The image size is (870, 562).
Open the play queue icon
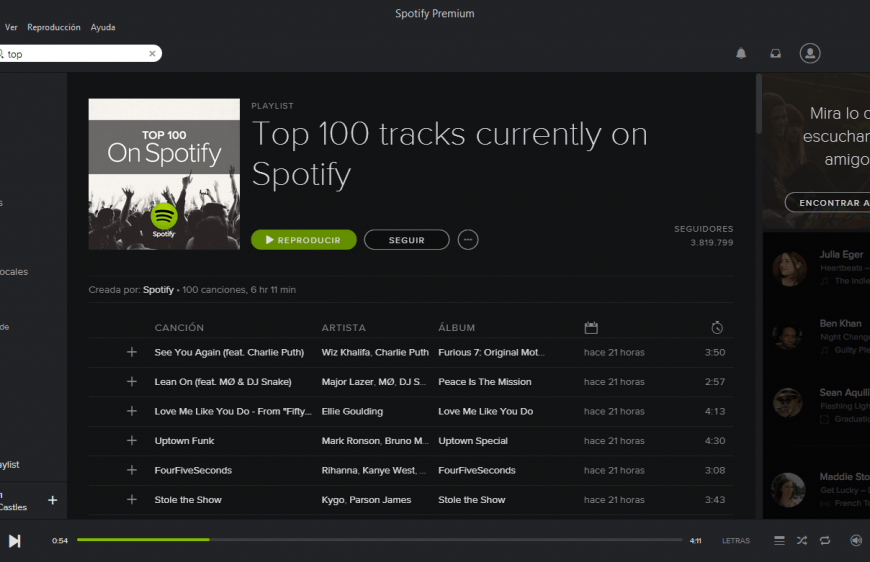pos(779,541)
